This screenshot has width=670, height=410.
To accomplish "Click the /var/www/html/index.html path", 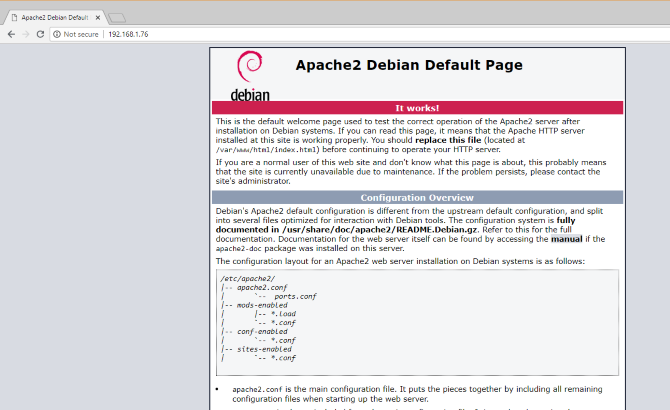I will coord(267,150).
